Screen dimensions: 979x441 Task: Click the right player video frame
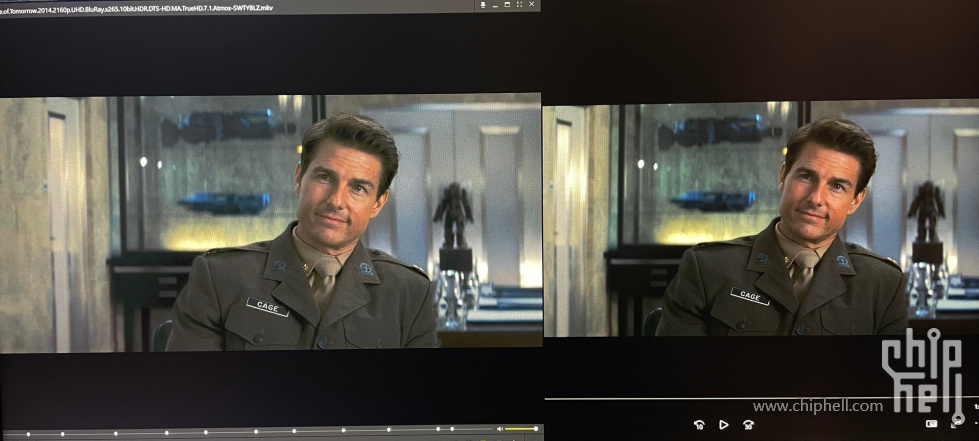click(x=761, y=219)
